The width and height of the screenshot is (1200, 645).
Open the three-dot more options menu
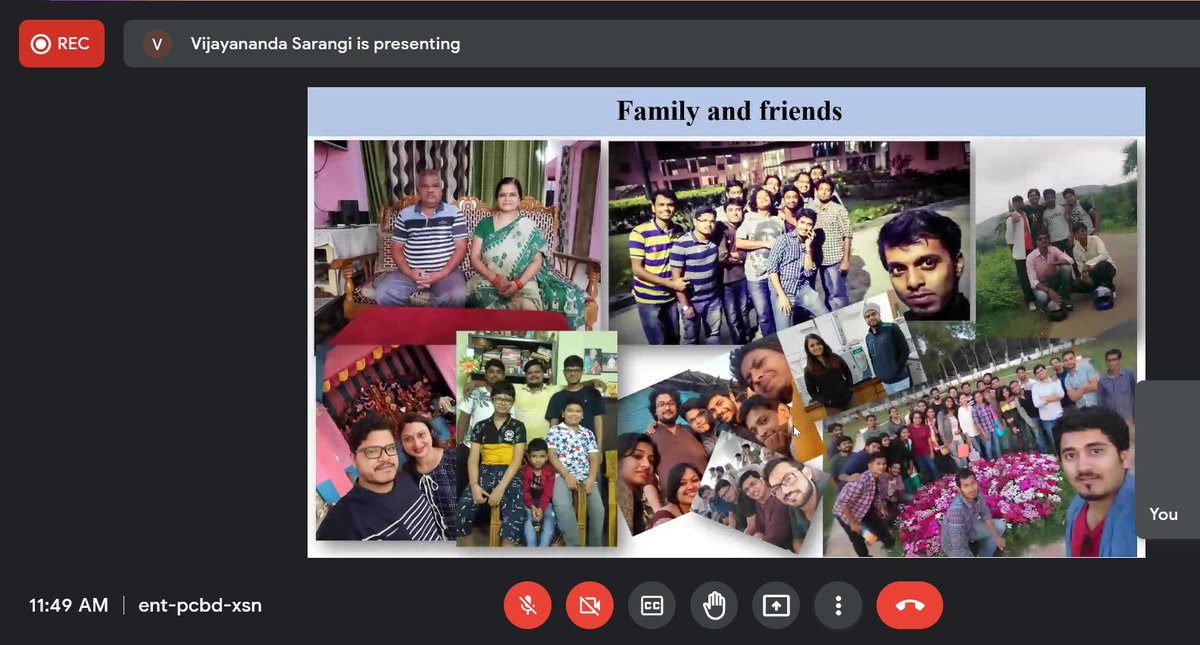pyautogui.click(x=838, y=605)
